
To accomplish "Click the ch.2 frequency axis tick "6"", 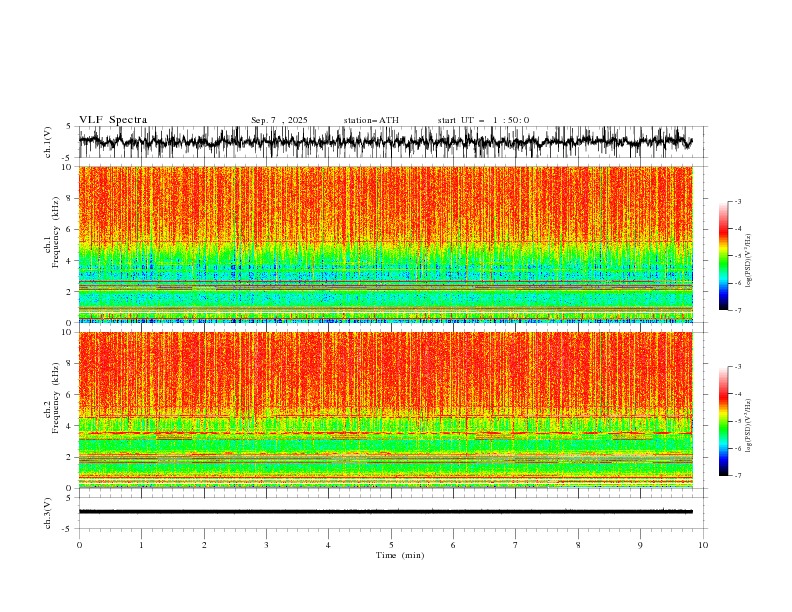I will click(70, 394).
